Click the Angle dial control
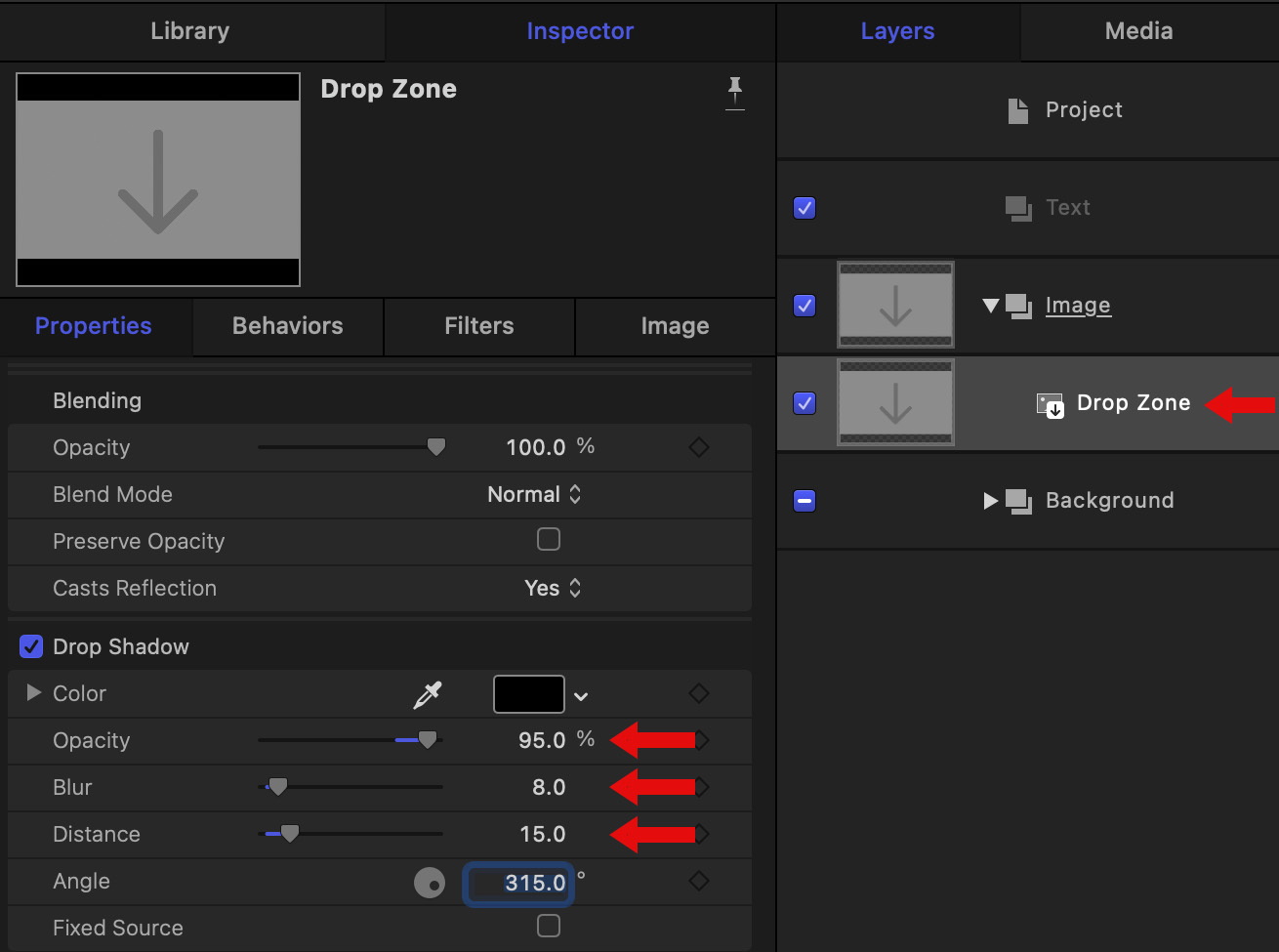 430,883
